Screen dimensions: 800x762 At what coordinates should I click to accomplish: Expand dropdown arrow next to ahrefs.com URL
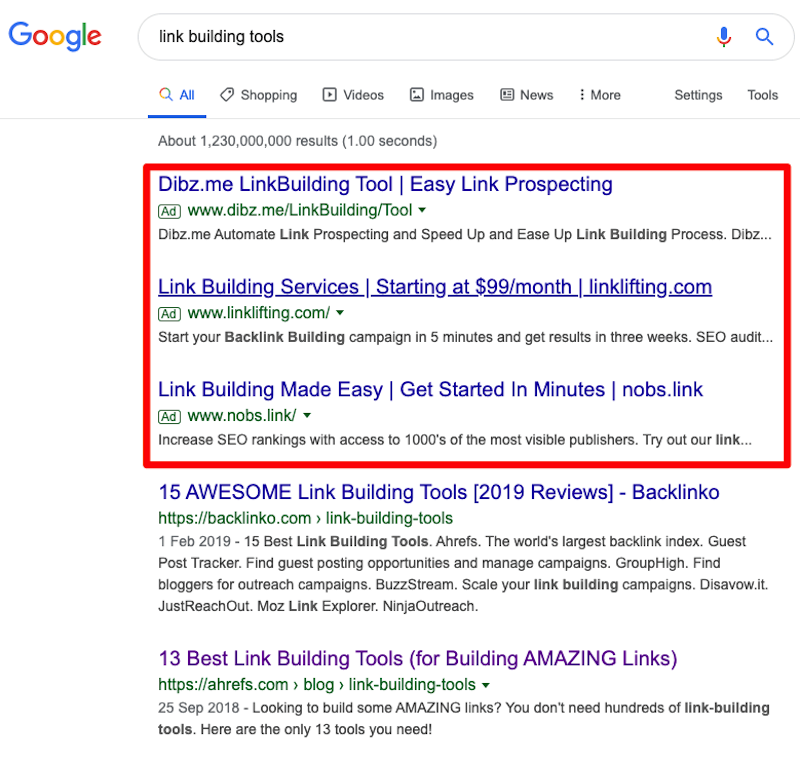(486, 685)
